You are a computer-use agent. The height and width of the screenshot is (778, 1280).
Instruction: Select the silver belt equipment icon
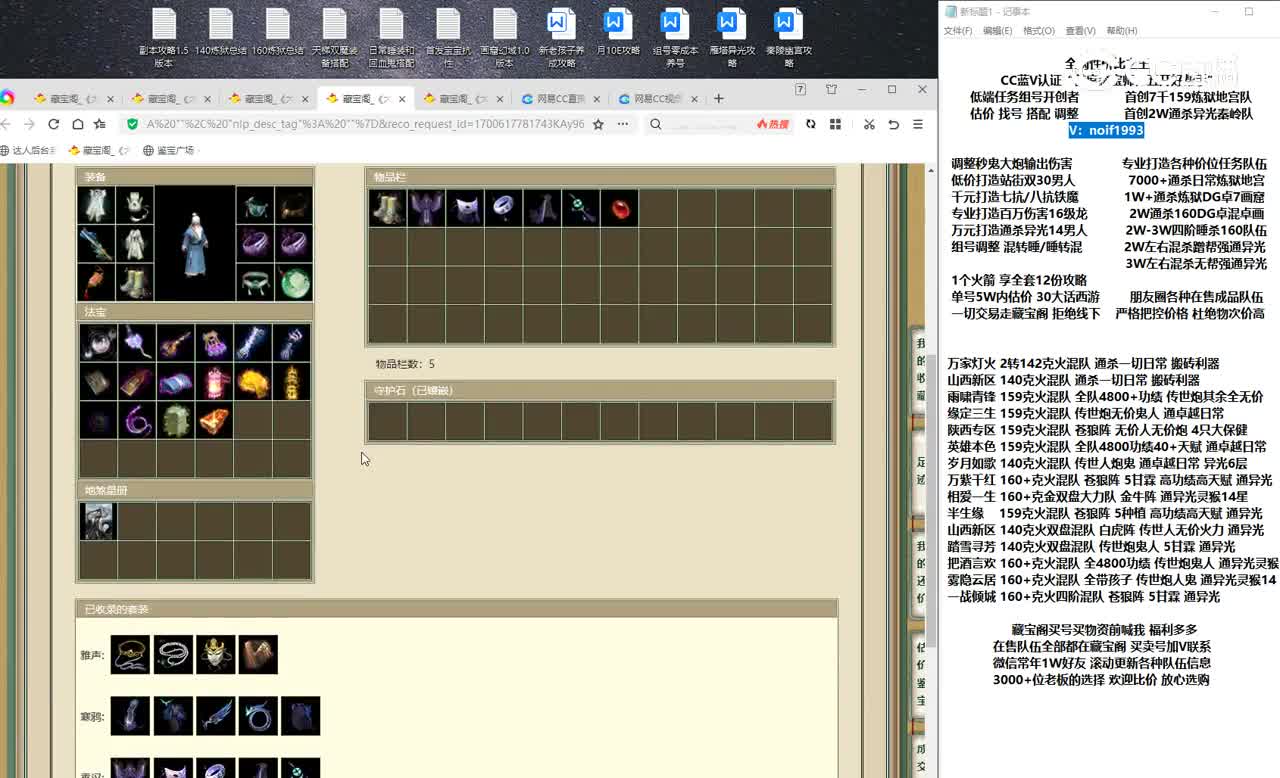[255, 281]
